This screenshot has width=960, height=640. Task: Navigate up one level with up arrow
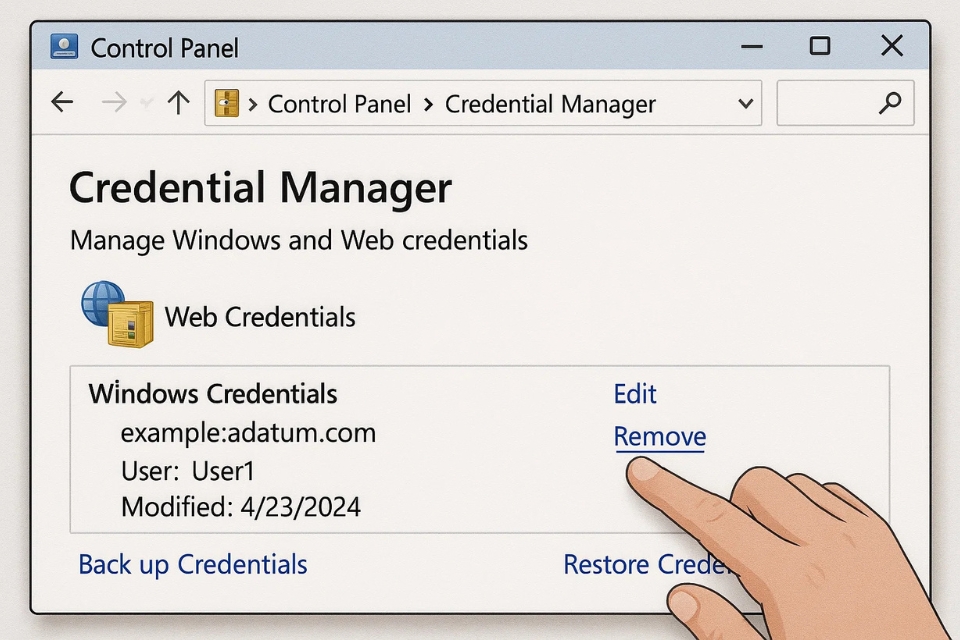tap(178, 103)
